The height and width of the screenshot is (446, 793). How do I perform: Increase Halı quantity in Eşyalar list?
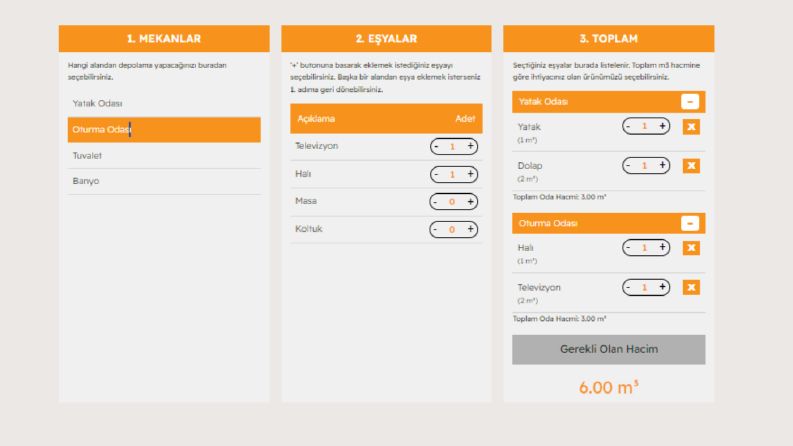[x=470, y=174]
